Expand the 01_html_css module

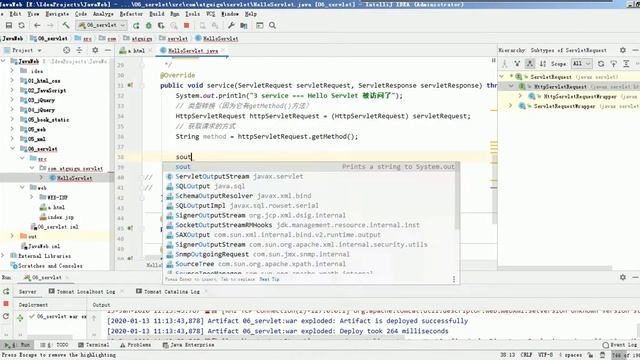[x=12, y=80]
